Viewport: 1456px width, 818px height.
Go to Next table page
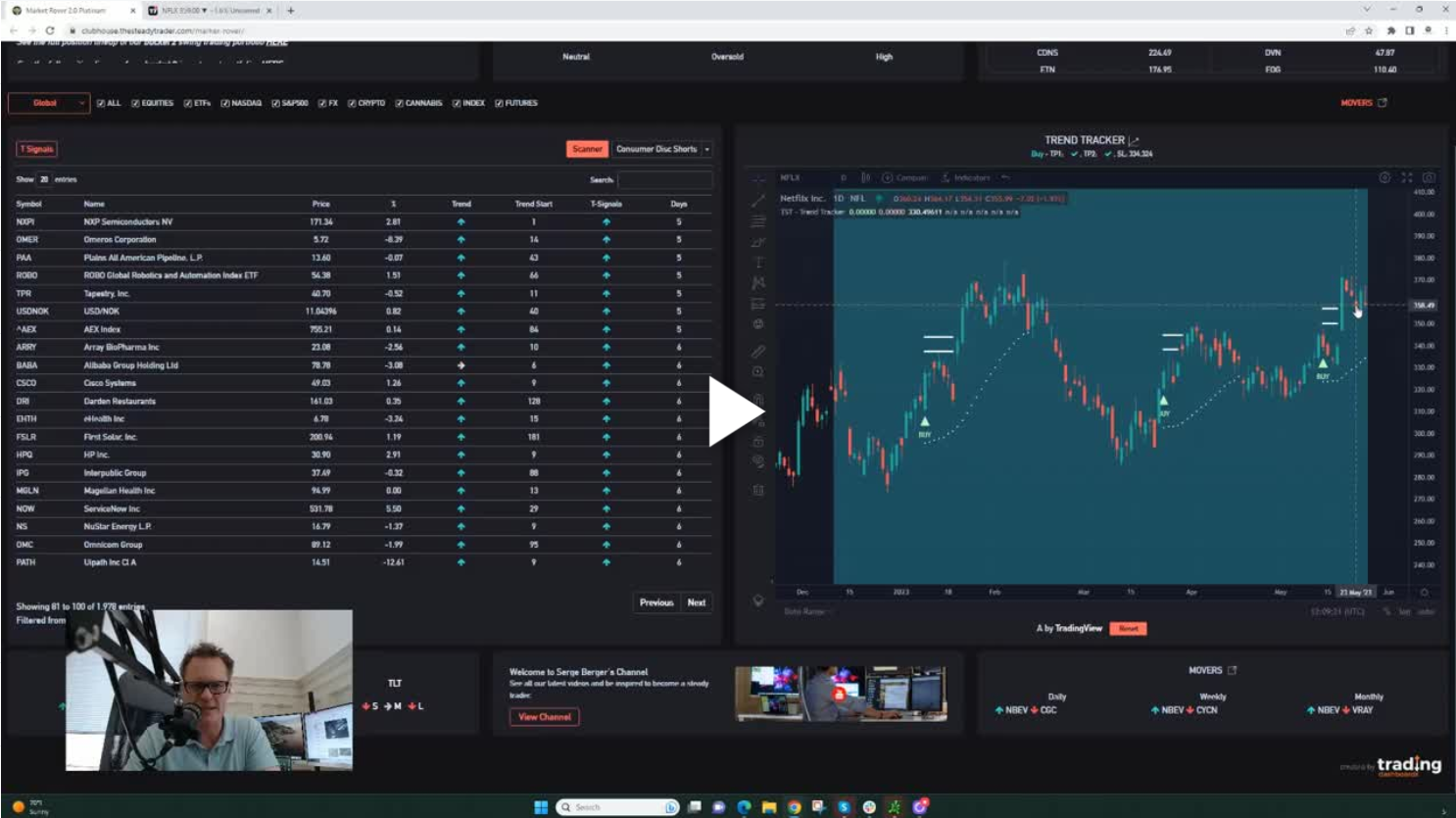pyautogui.click(x=697, y=602)
